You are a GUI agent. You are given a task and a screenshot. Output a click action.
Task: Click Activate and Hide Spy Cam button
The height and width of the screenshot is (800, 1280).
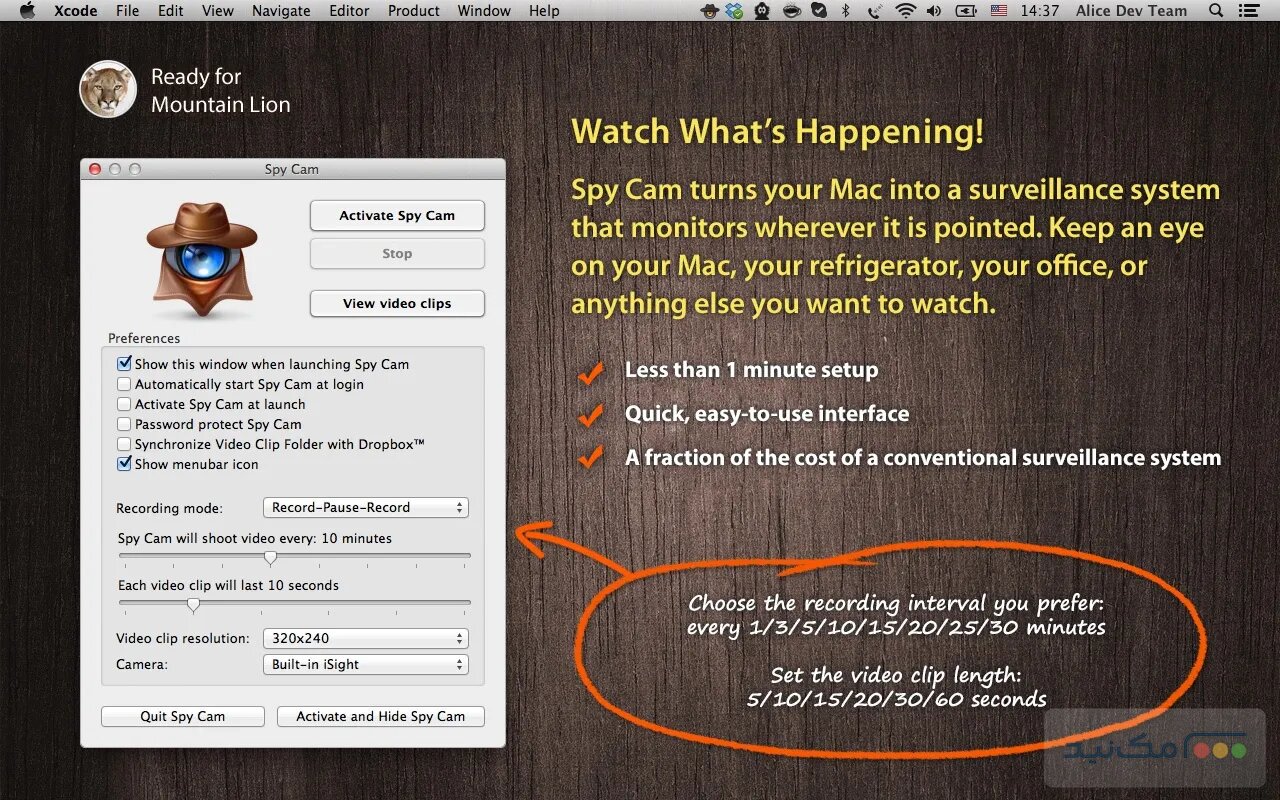coord(381,716)
